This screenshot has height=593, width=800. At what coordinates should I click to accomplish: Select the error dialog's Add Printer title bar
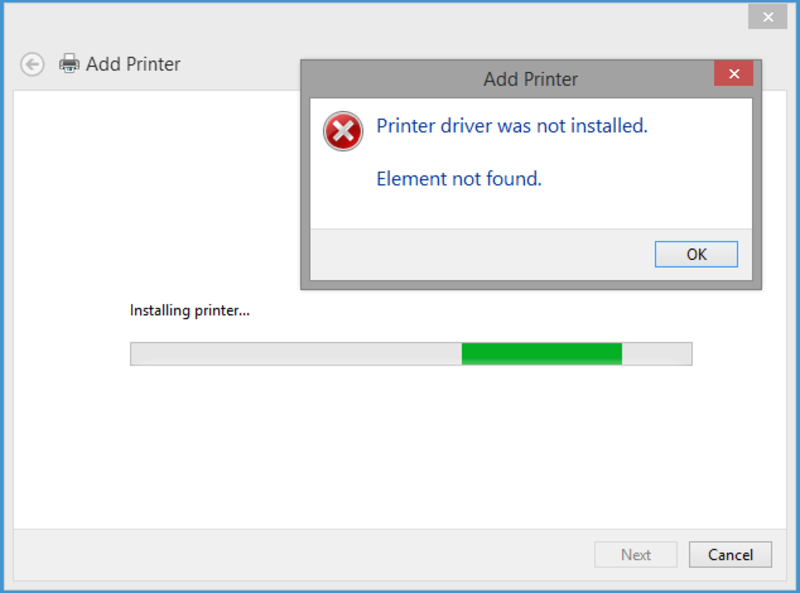pyautogui.click(x=530, y=79)
